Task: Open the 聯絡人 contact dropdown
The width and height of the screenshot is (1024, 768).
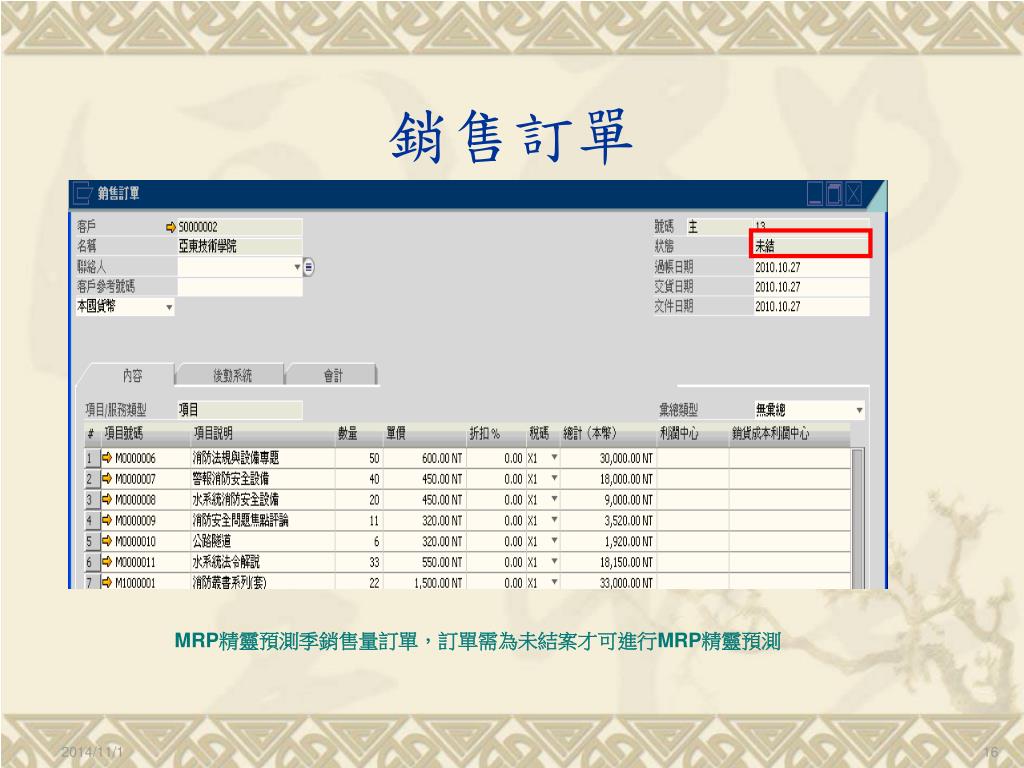Action: [x=297, y=266]
